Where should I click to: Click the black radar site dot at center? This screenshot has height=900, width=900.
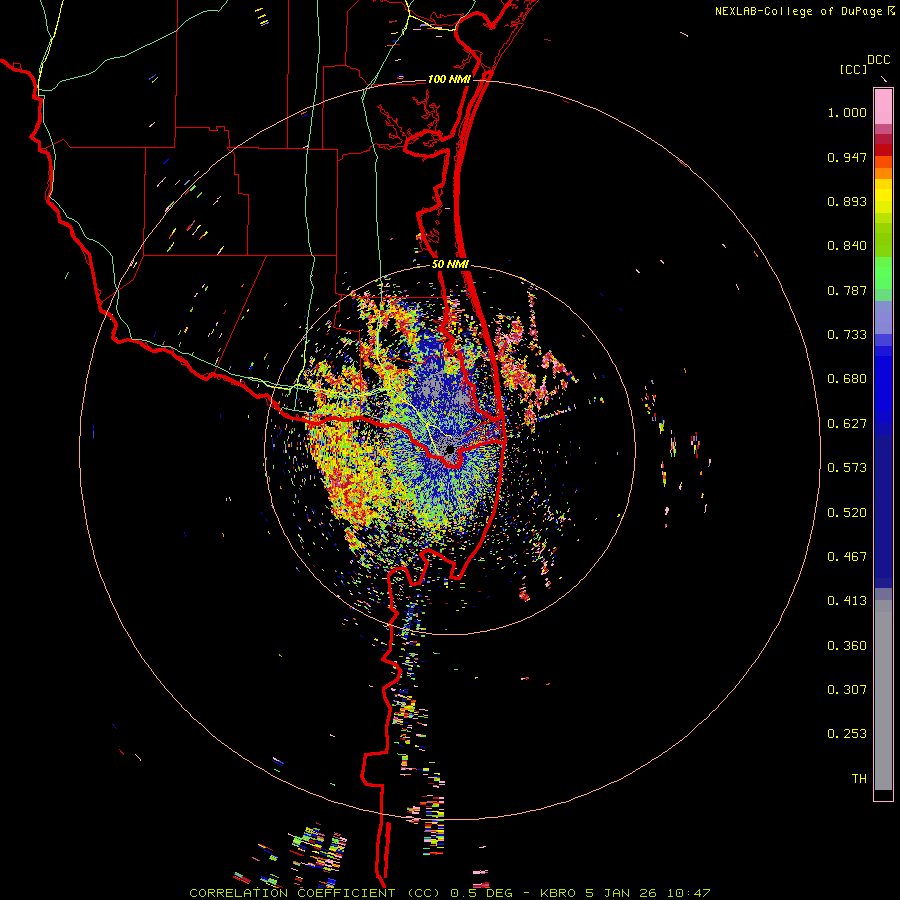(451, 449)
